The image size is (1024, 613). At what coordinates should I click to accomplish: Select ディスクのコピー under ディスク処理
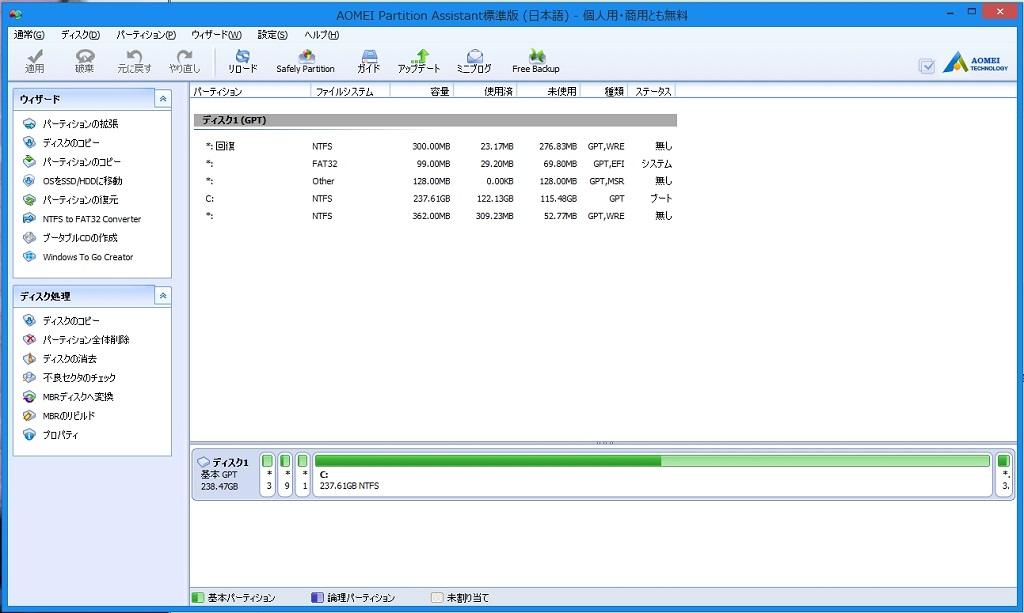(x=61, y=321)
